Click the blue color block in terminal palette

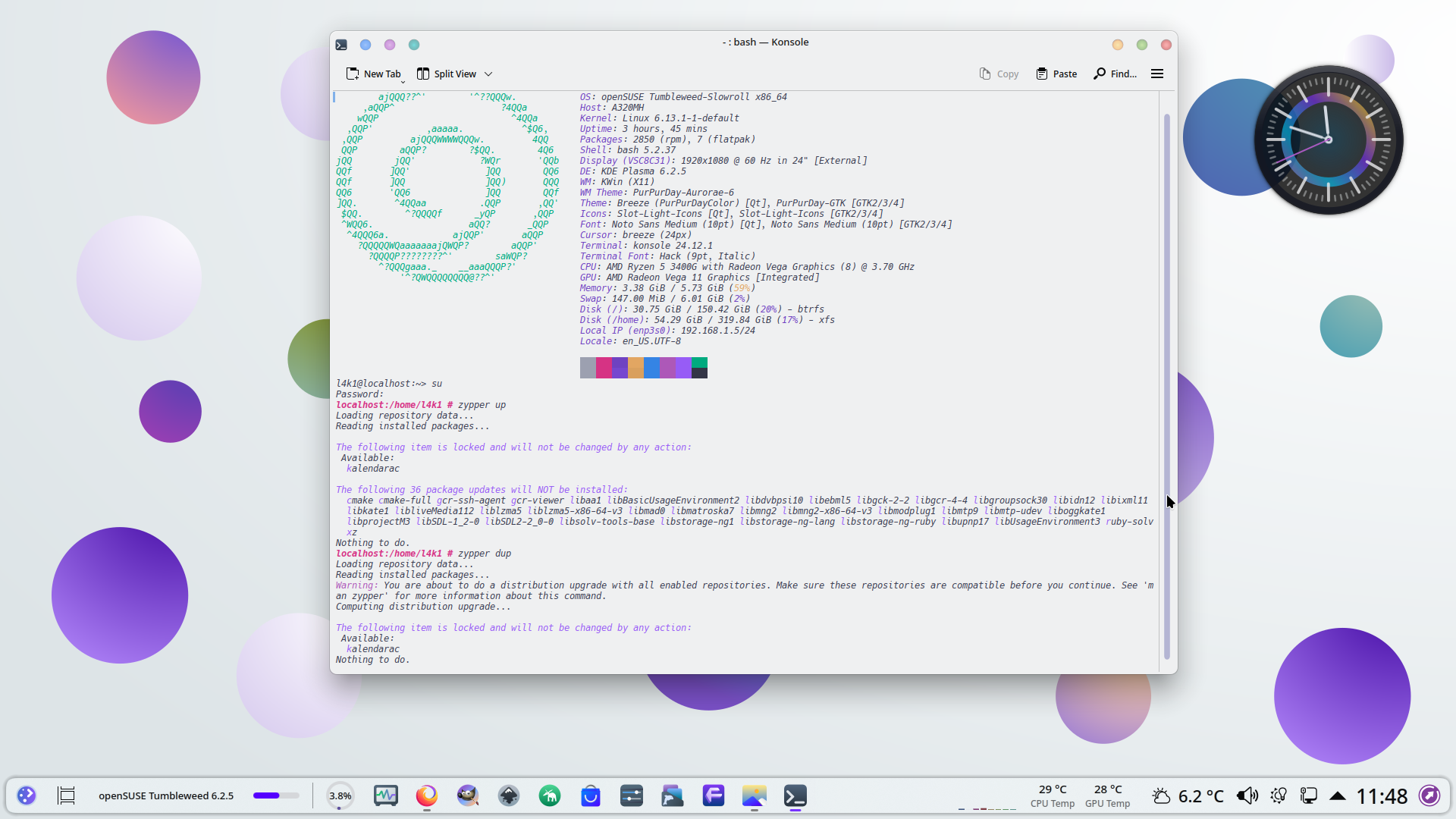(x=651, y=368)
